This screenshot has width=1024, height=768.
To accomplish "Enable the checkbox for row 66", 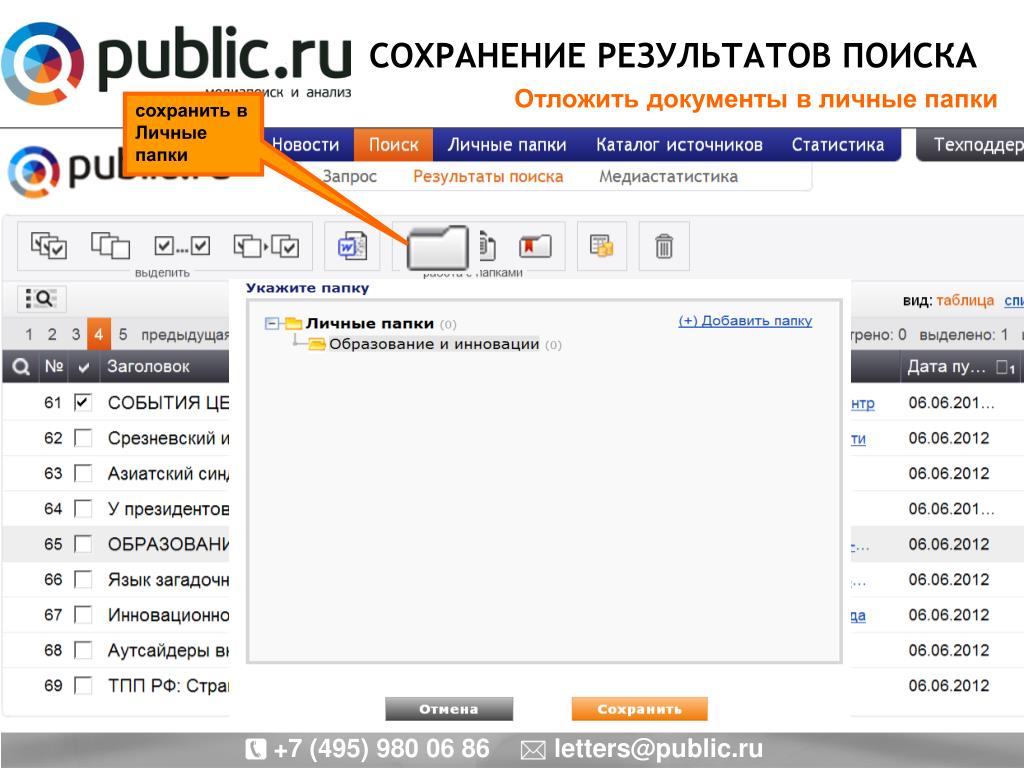I will click(x=83, y=579).
